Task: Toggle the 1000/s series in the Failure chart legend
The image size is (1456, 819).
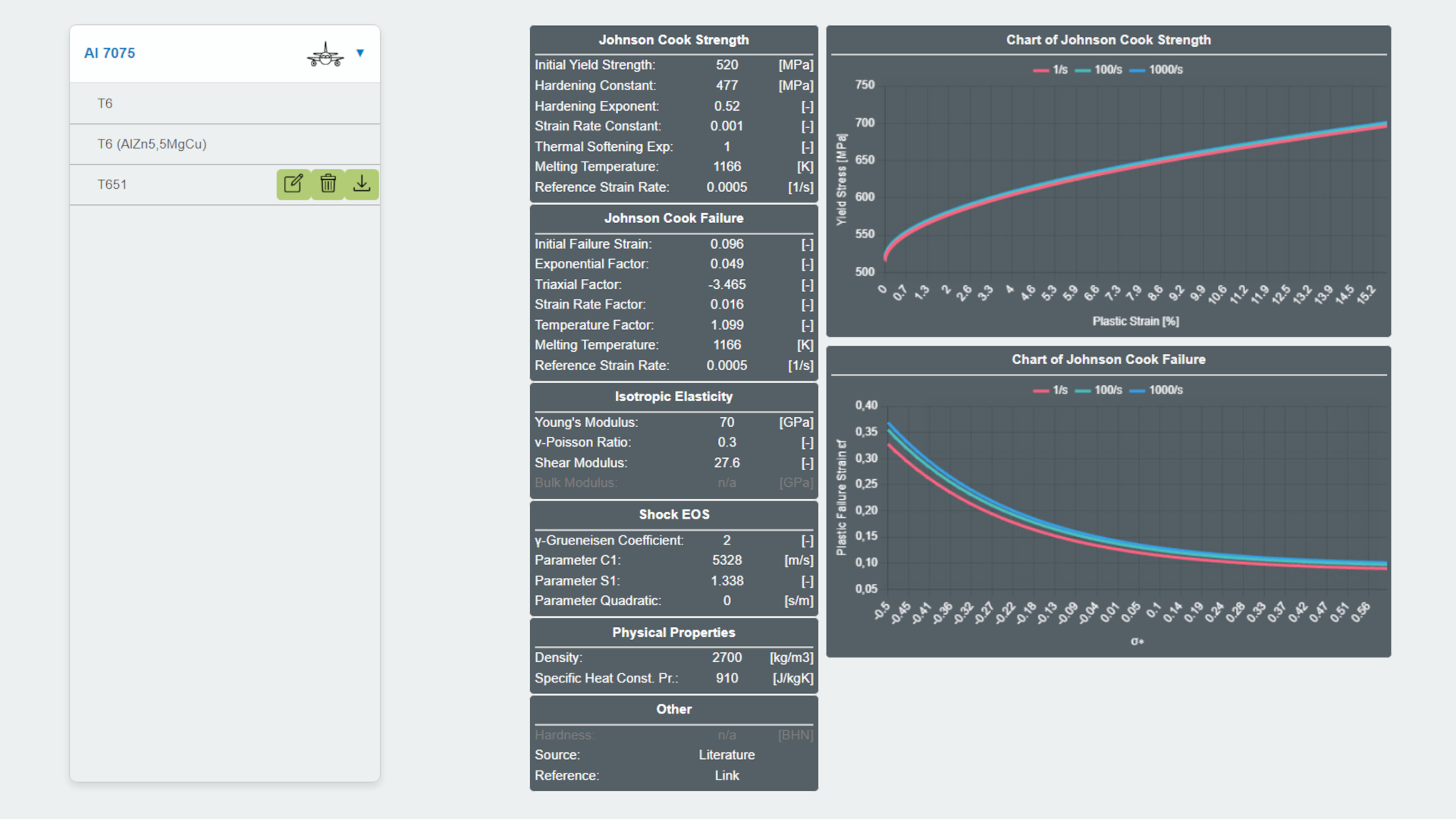Action: 1156,390
